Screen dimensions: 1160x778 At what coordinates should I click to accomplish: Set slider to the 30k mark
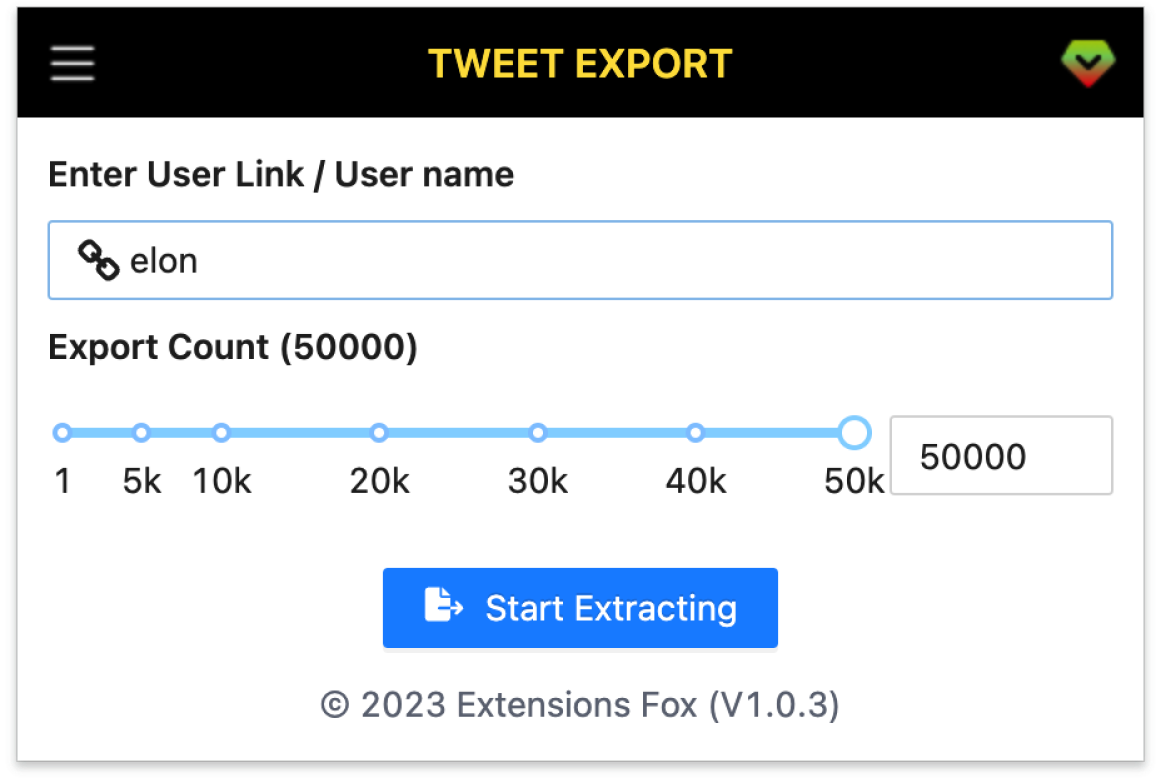click(x=538, y=433)
